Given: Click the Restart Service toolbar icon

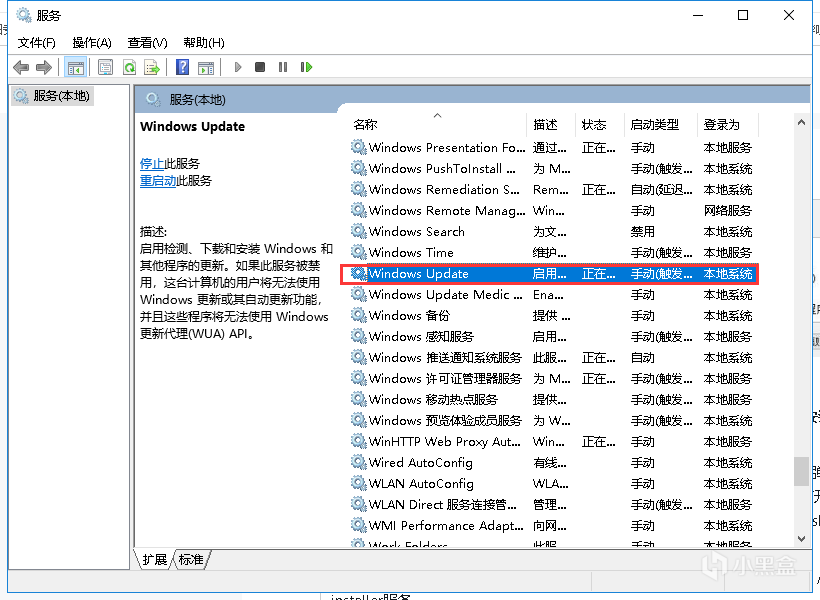Looking at the screenshot, I should click(x=306, y=67).
